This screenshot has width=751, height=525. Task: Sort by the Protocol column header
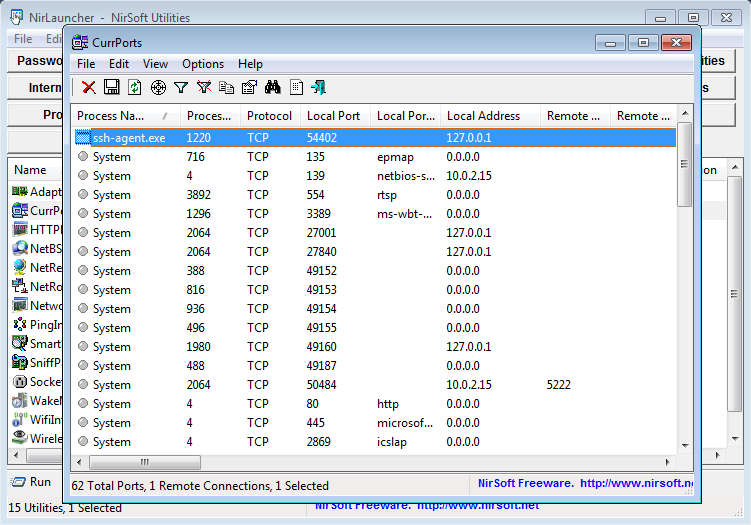269,116
